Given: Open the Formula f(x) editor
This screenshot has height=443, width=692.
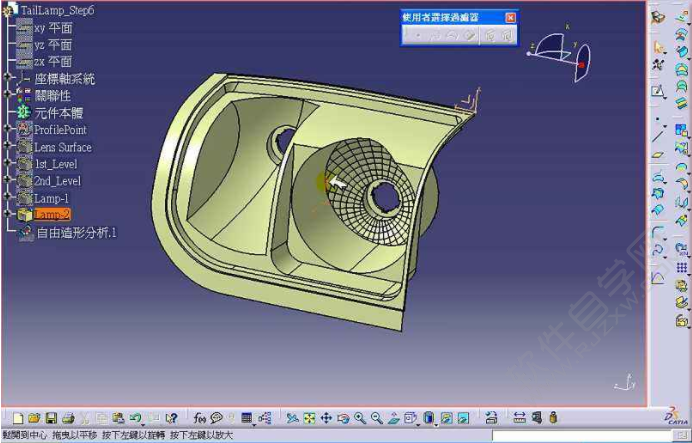Looking at the screenshot, I should click(x=199, y=418).
